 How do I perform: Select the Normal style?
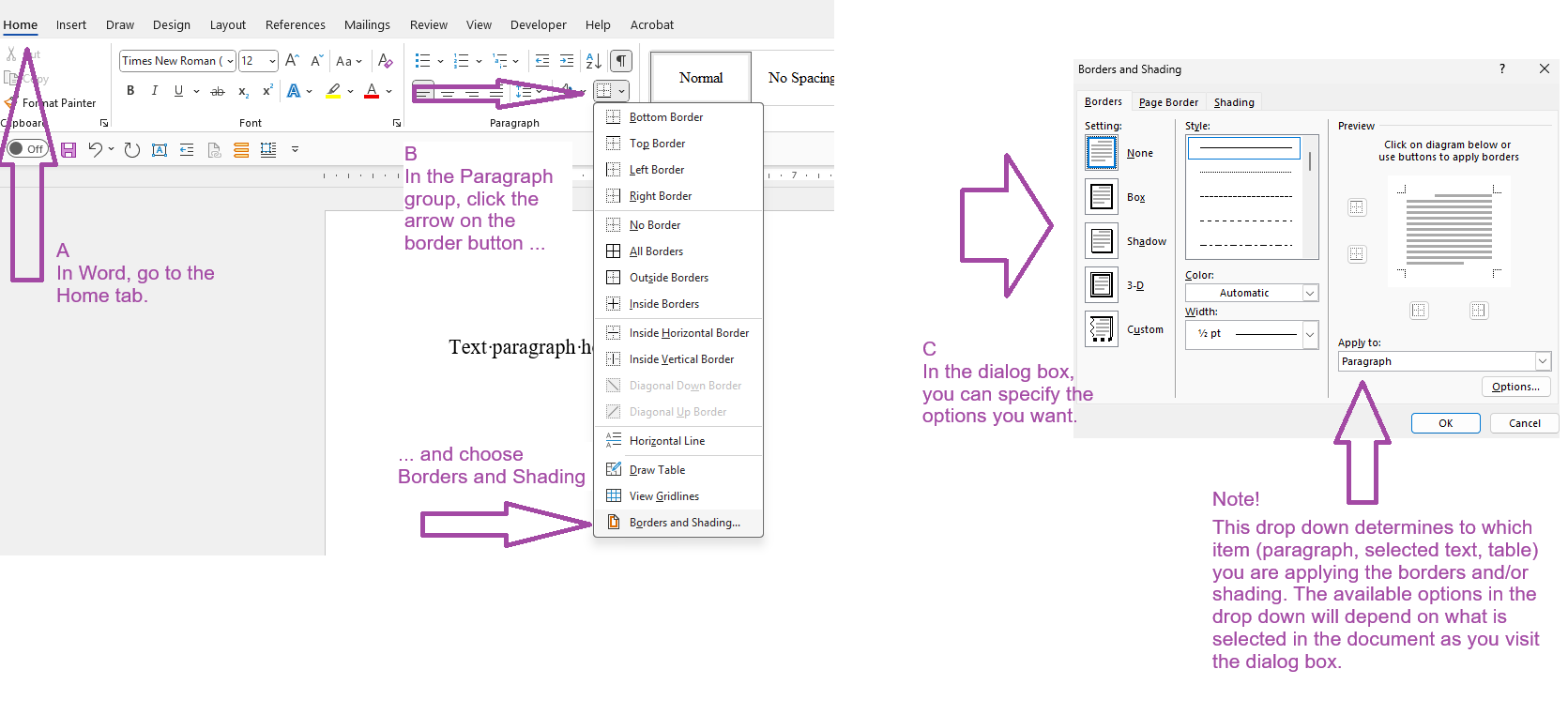coord(701,78)
